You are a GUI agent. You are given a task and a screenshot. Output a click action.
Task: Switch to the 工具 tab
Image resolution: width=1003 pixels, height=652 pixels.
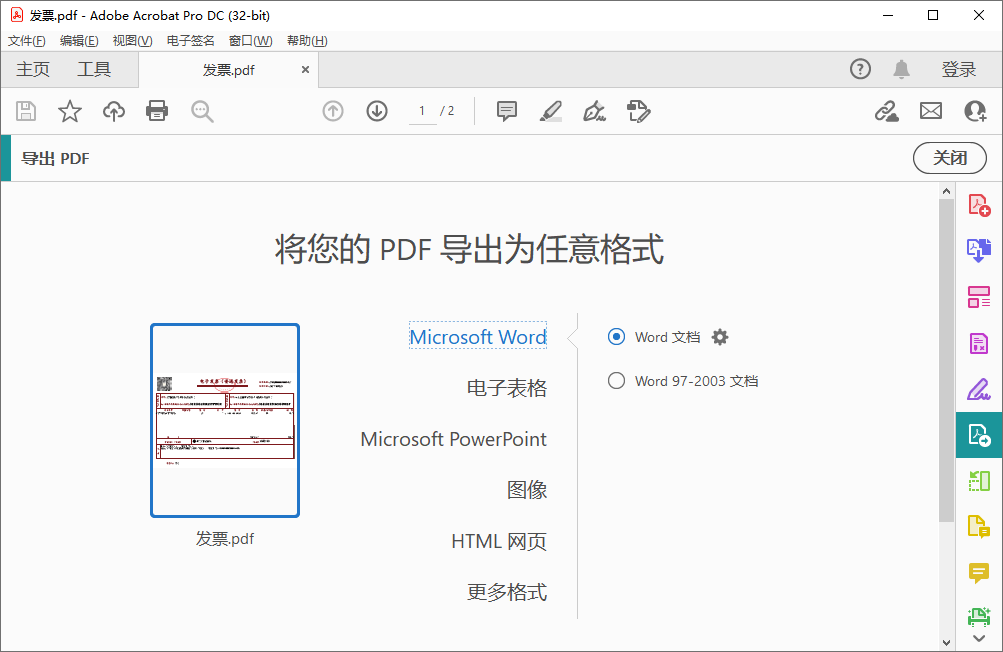tap(94, 69)
